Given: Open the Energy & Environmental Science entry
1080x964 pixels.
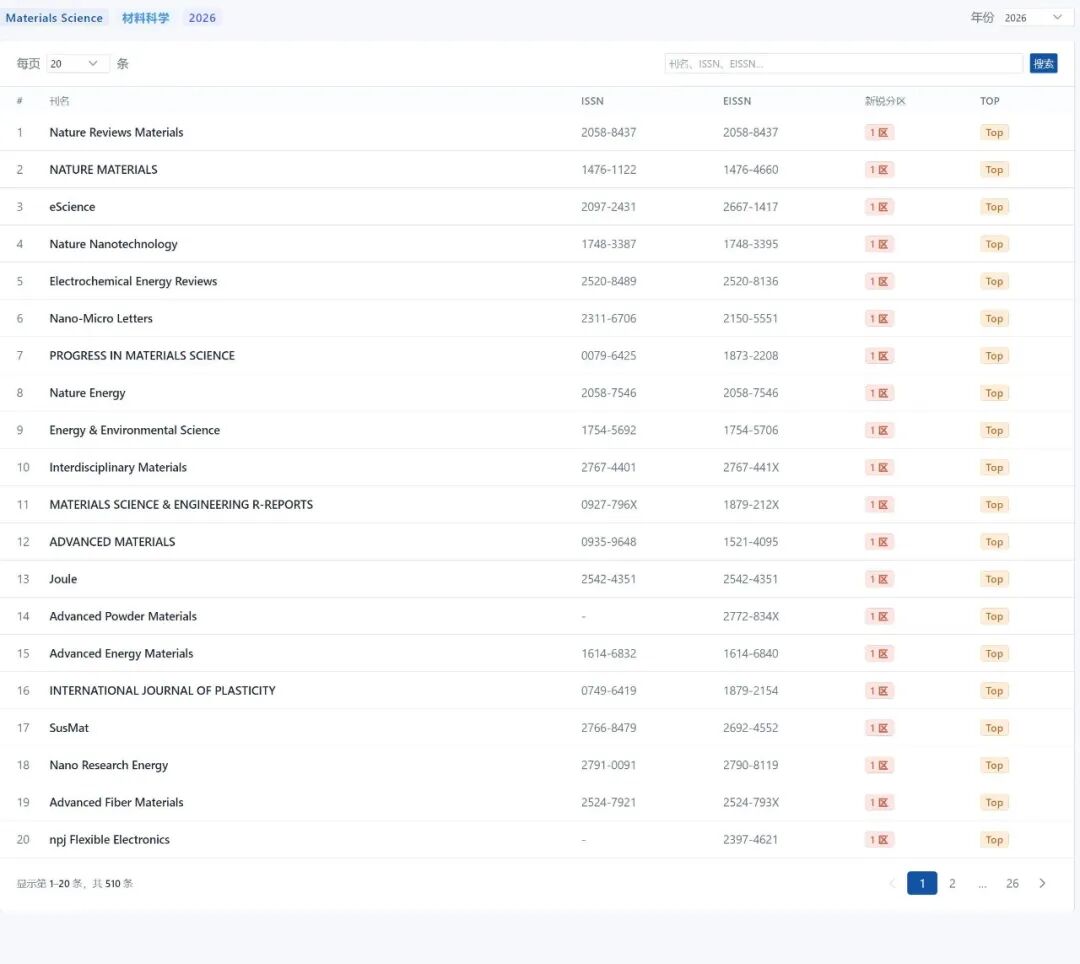Looking at the screenshot, I should point(134,430).
